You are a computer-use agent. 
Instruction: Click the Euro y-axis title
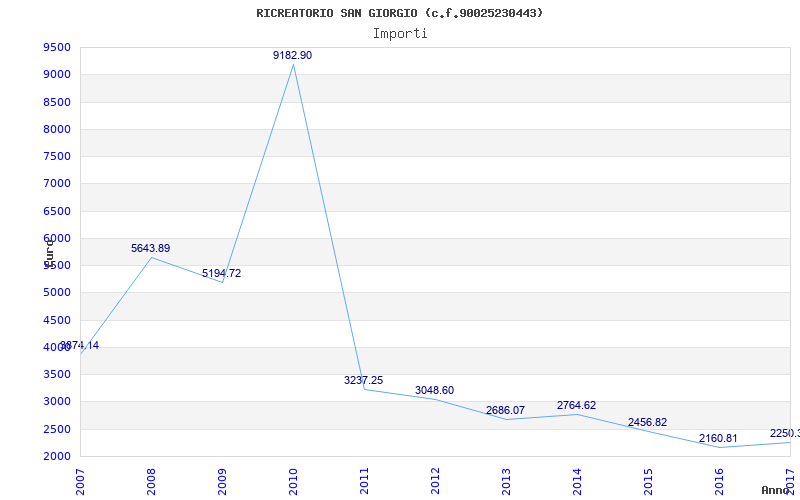[x=49, y=252]
